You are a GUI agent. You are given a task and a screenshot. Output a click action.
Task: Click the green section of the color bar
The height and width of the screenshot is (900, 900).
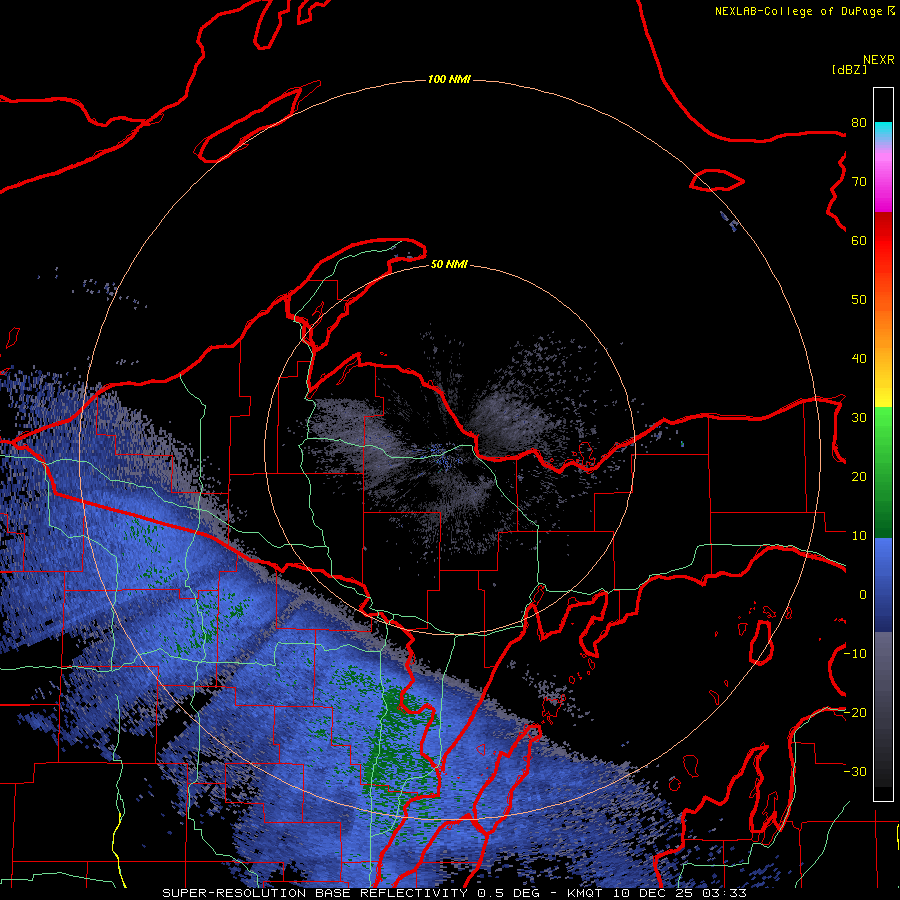(x=883, y=472)
